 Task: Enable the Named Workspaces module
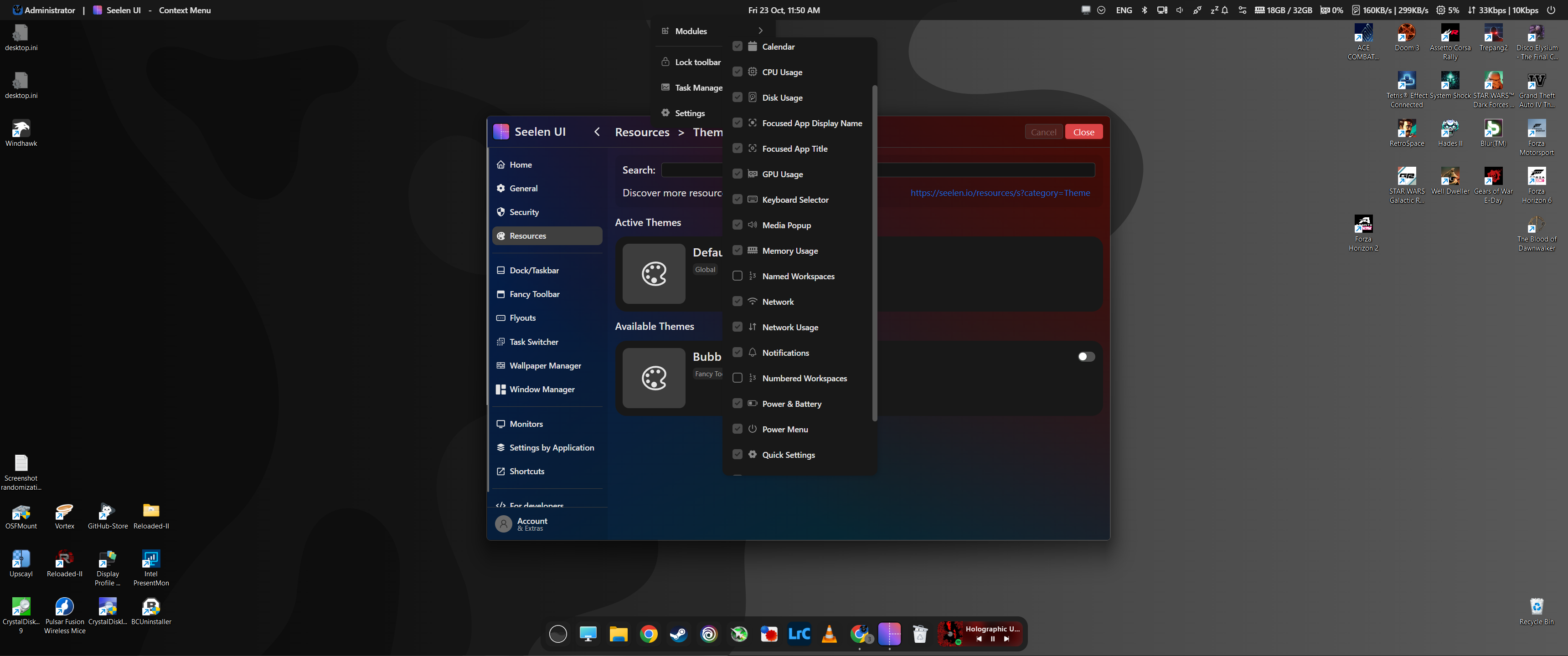pos(737,276)
